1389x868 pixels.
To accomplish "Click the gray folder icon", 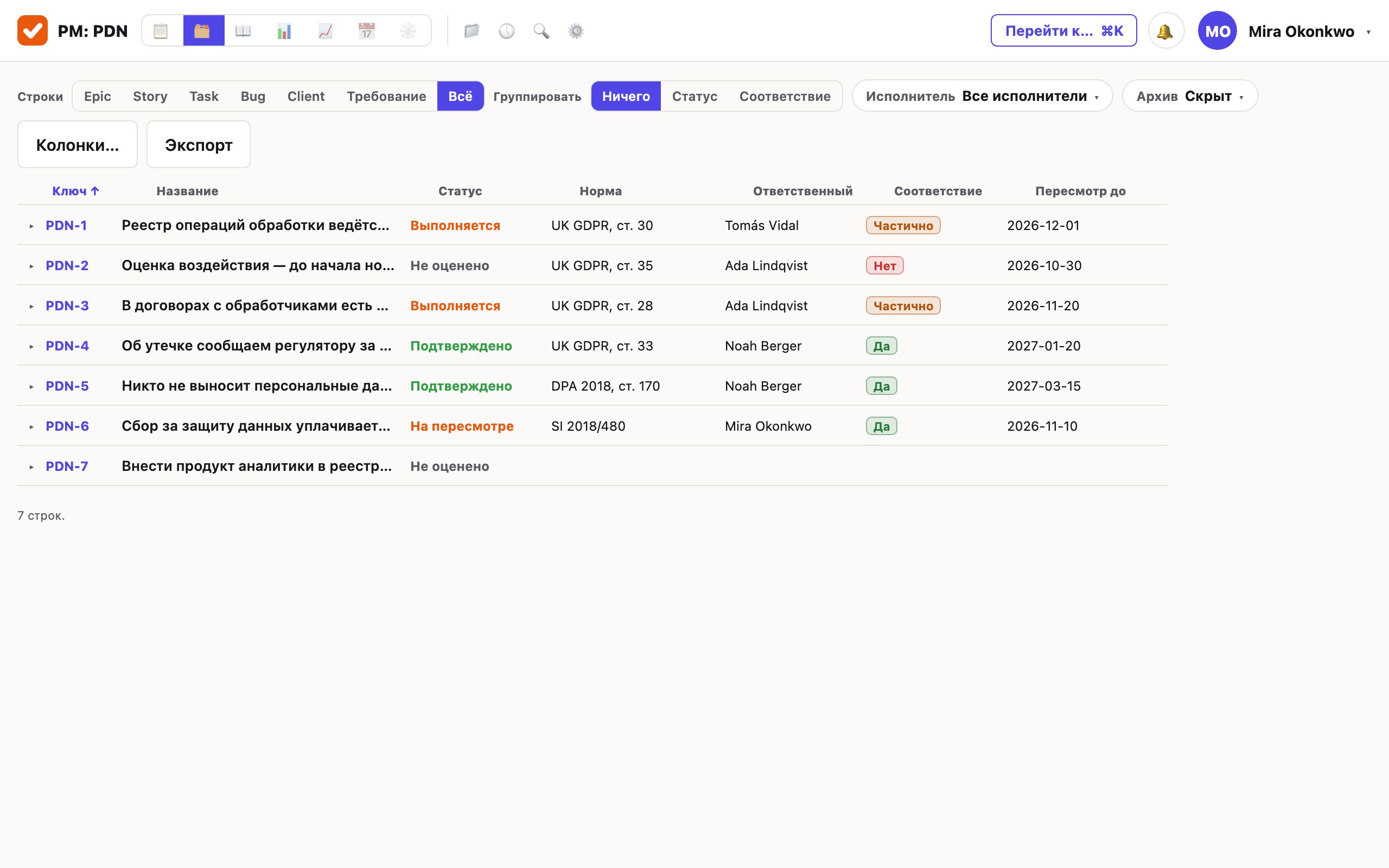I will click(x=472, y=30).
